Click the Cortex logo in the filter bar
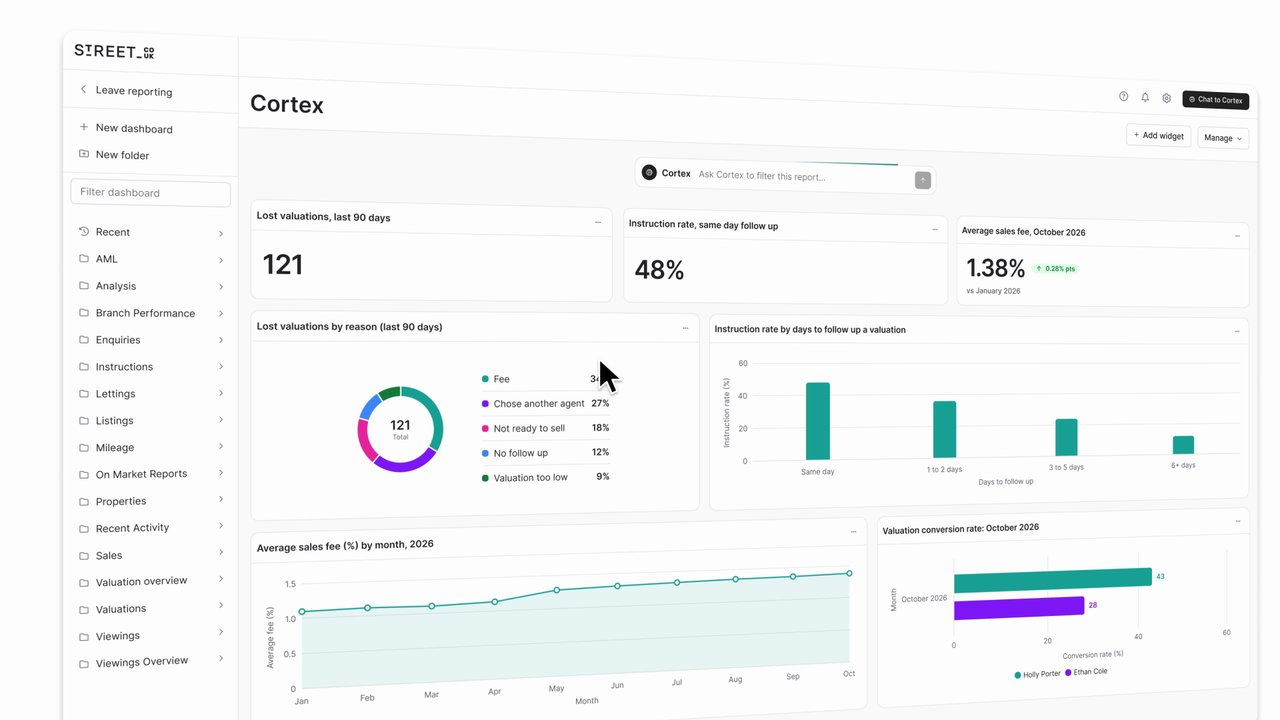The image size is (1280, 720). pyautogui.click(x=649, y=172)
